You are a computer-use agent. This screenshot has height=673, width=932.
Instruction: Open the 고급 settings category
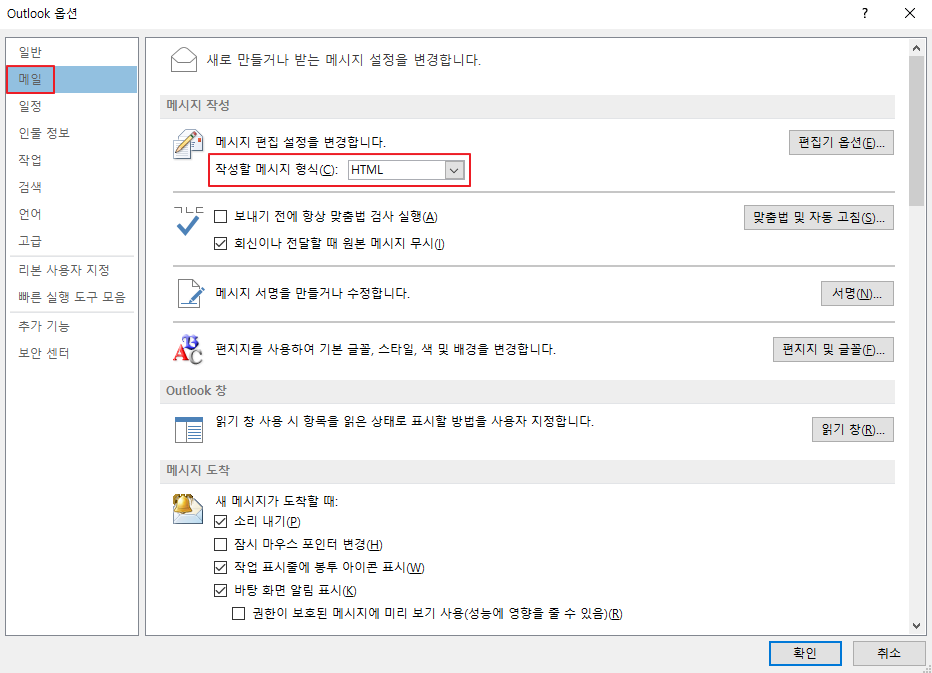[x=72, y=241]
